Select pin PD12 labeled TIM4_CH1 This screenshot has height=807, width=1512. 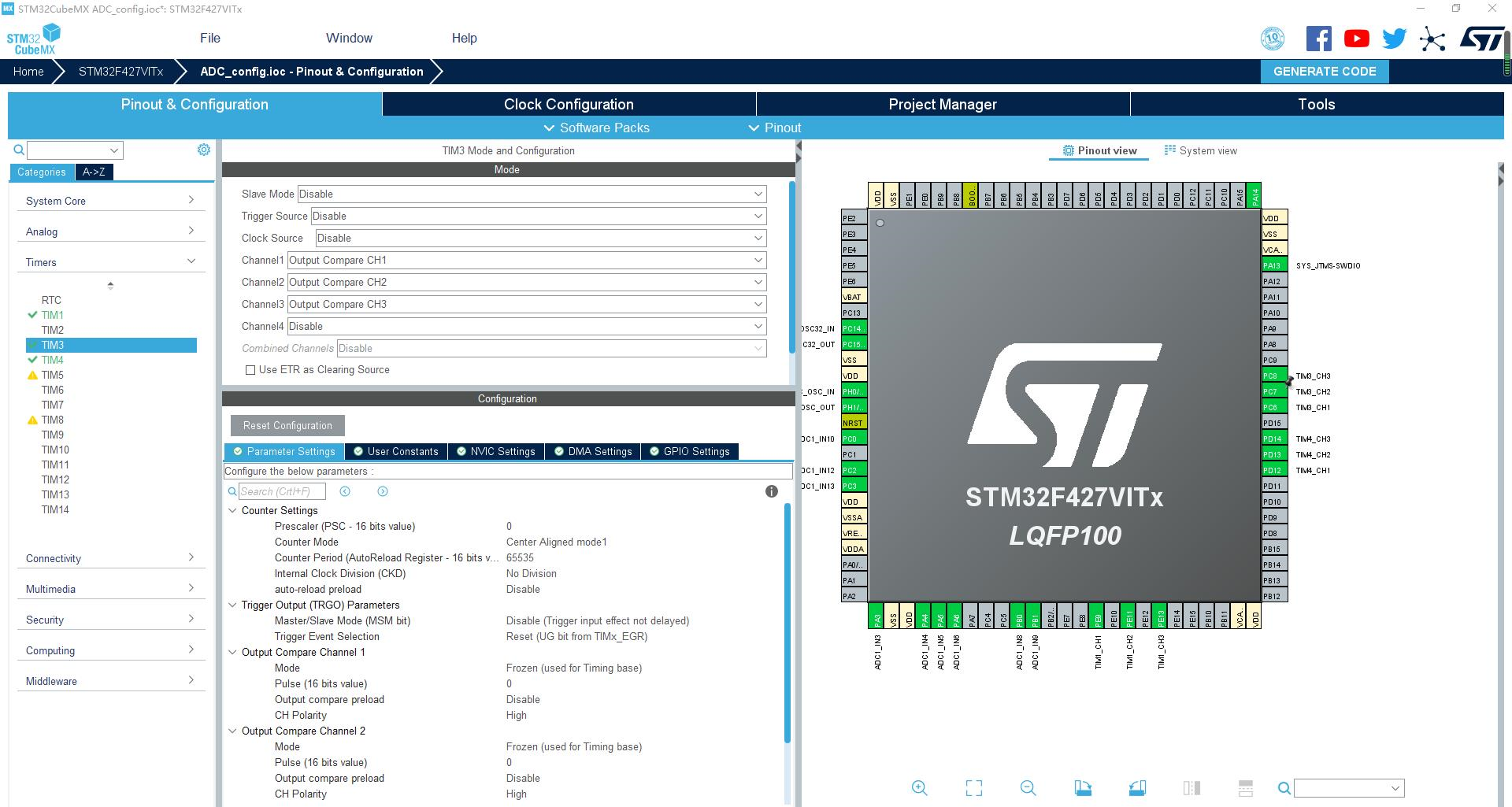click(1274, 470)
